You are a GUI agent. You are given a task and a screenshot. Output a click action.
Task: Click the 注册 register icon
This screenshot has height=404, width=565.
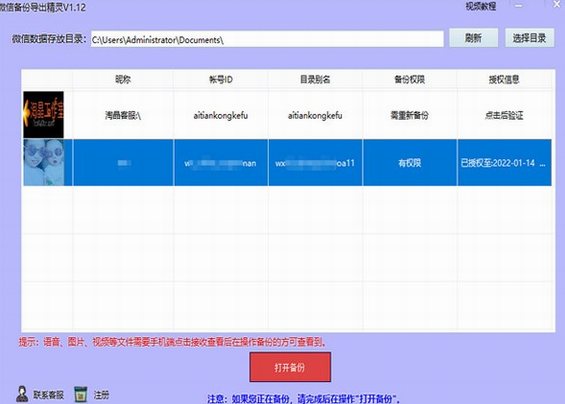tap(81, 394)
